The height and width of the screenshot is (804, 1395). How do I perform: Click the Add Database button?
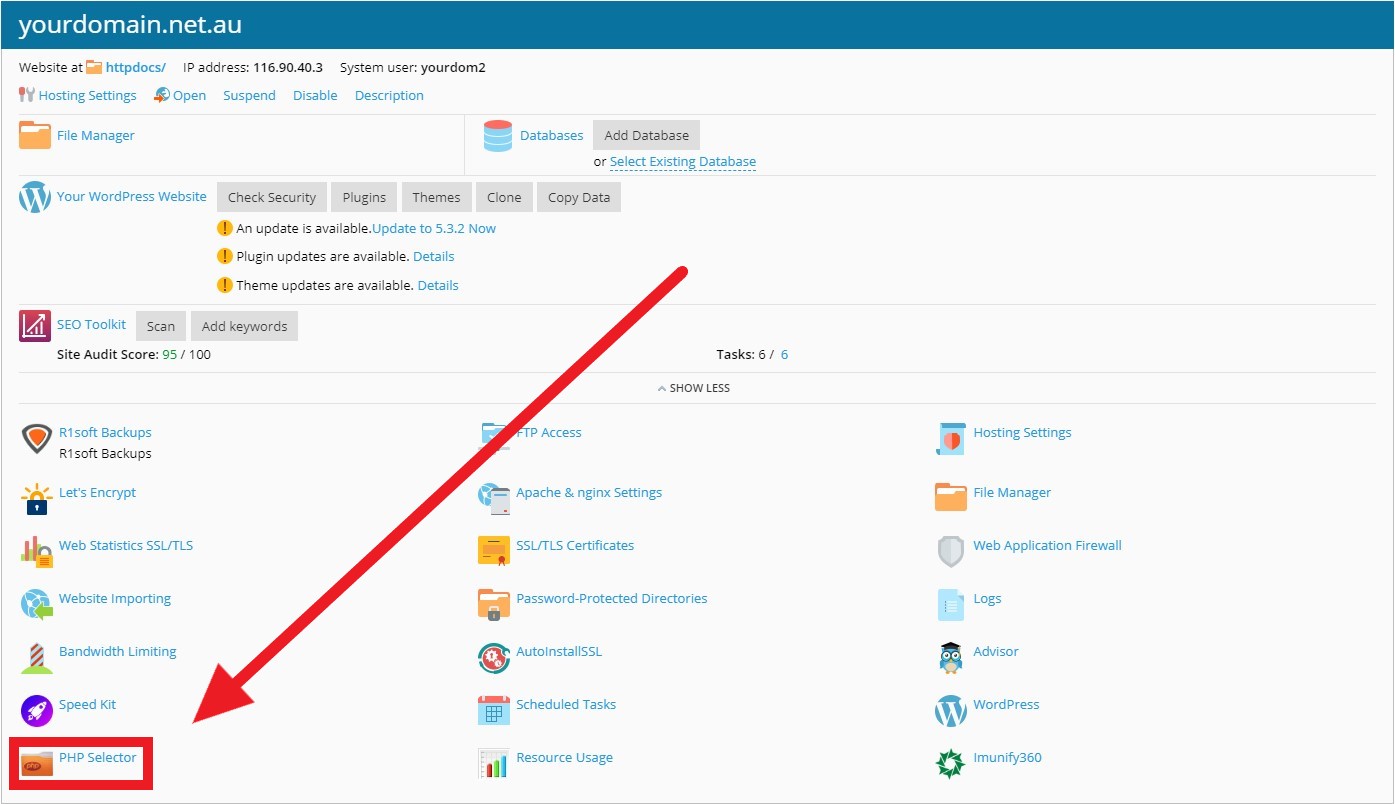[646, 135]
